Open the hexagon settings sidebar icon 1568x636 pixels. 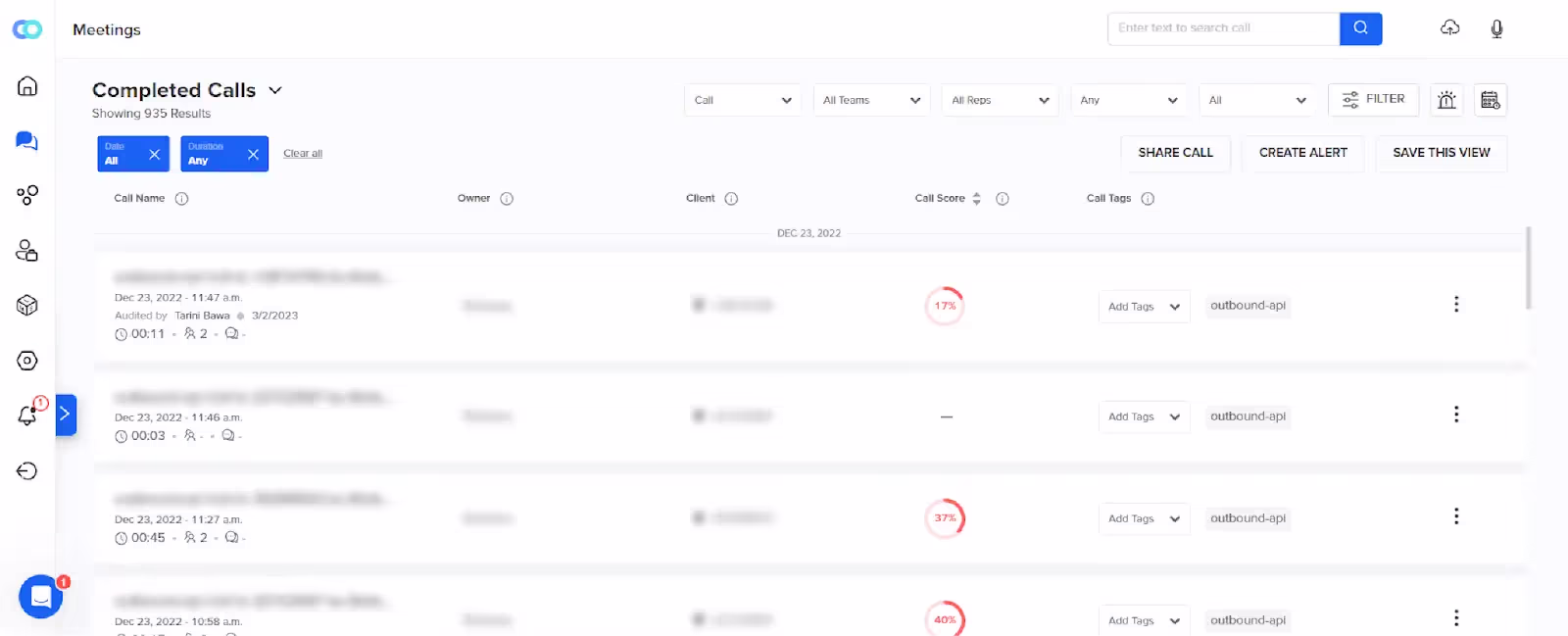click(x=27, y=361)
